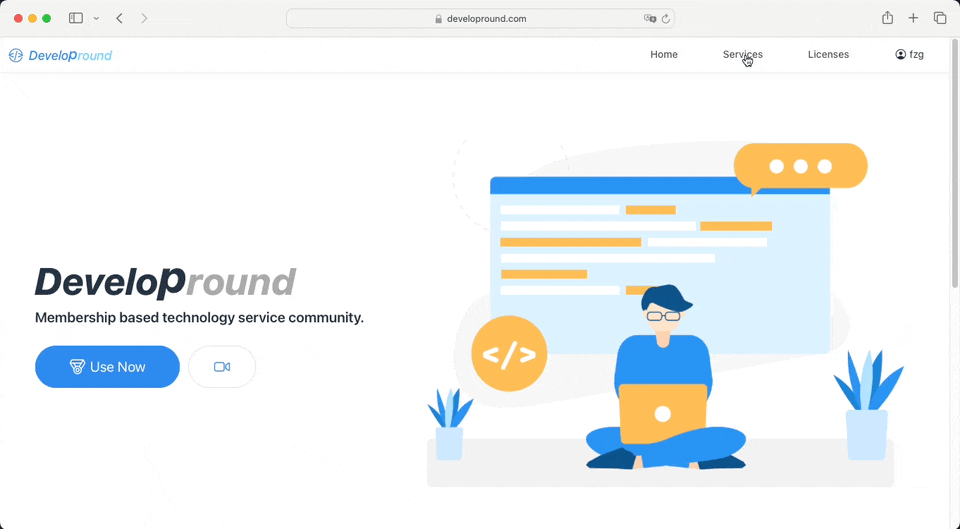The image size is (960, 529).
Task: Go back to previous page
Action: (x=120, y=18)
